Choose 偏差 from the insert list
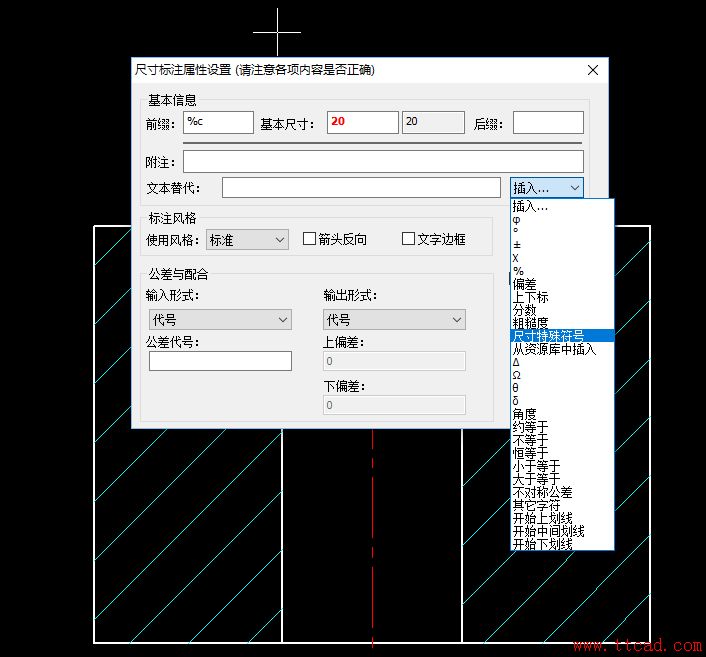Image resolution: width=706 pixels, height=657 pixels. (x=562, y=284)
